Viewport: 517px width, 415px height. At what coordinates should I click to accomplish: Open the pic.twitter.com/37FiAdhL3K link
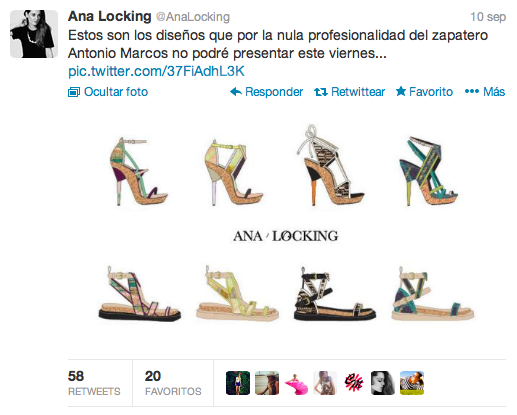pyautogui.click(x=156, y=71)
